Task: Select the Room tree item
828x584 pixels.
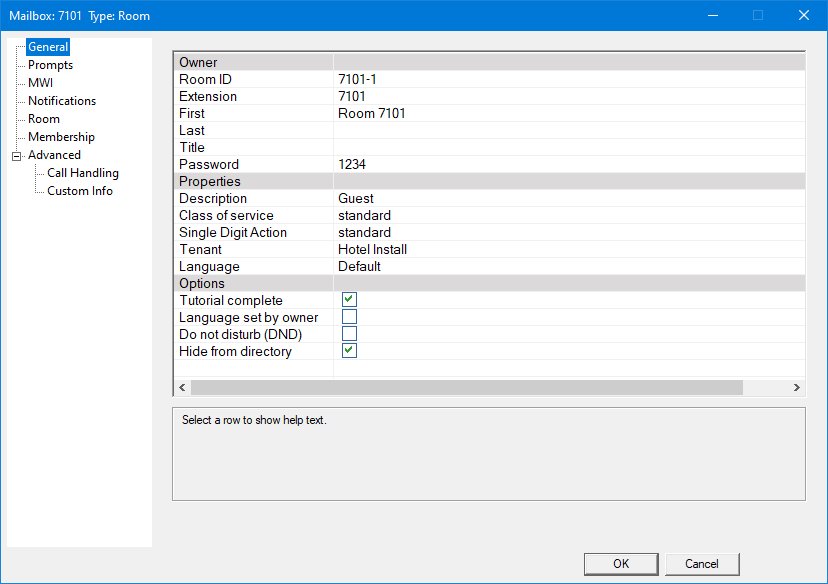Action: pyautogui.click(x=44, y=119)
